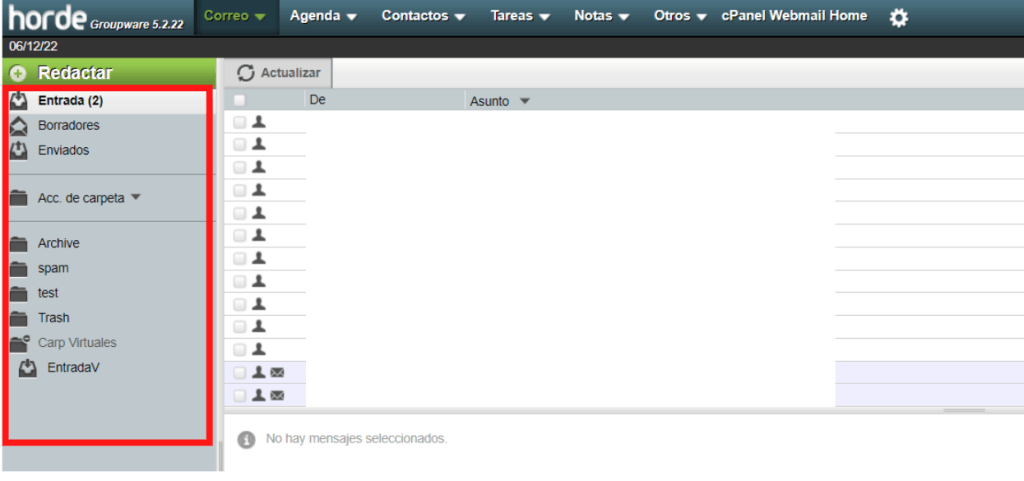The image size is (1024, 481).
Task: Open the Tareas menu
Action: (520, 16)
